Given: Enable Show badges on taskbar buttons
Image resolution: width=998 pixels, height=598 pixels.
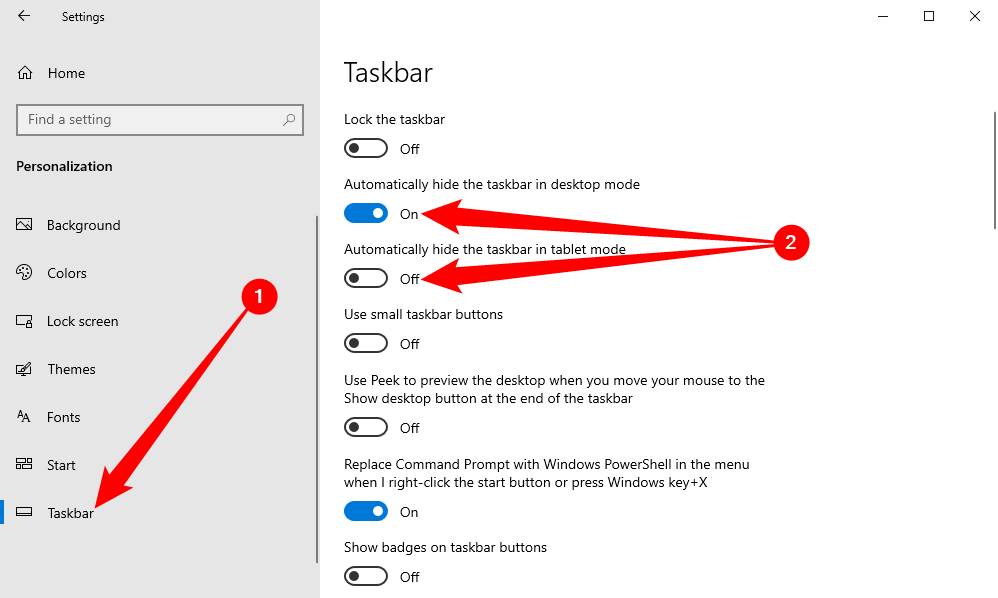Looking at the screenshot, I should pos(366,577).
